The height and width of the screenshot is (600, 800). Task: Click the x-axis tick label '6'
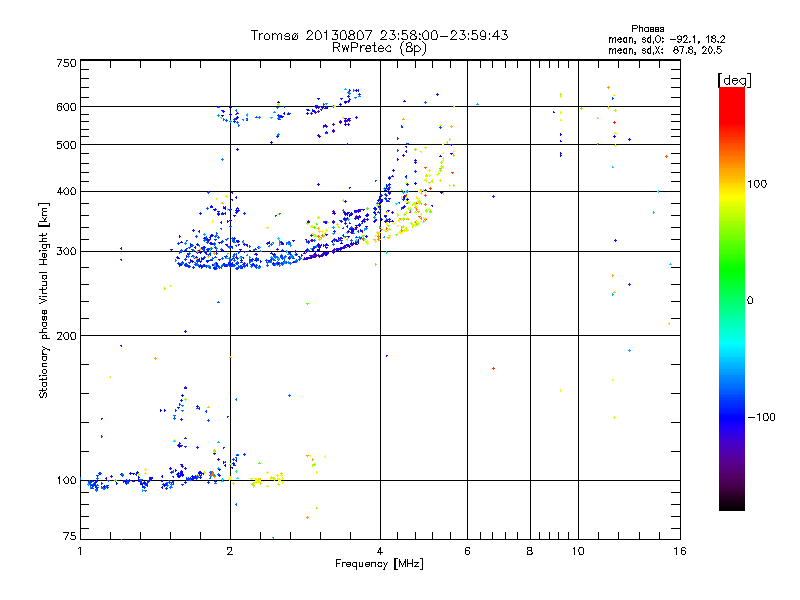pyautogui.click(x=467, y=551)
